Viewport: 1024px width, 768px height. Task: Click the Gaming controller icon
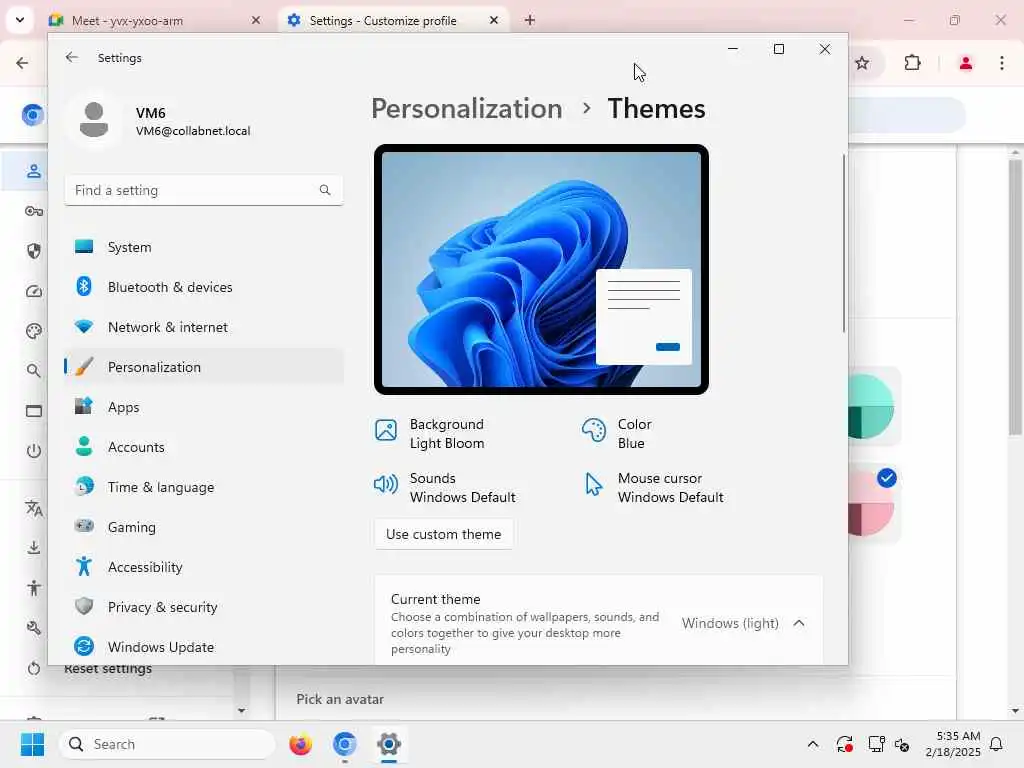click(x=84, y=525)
